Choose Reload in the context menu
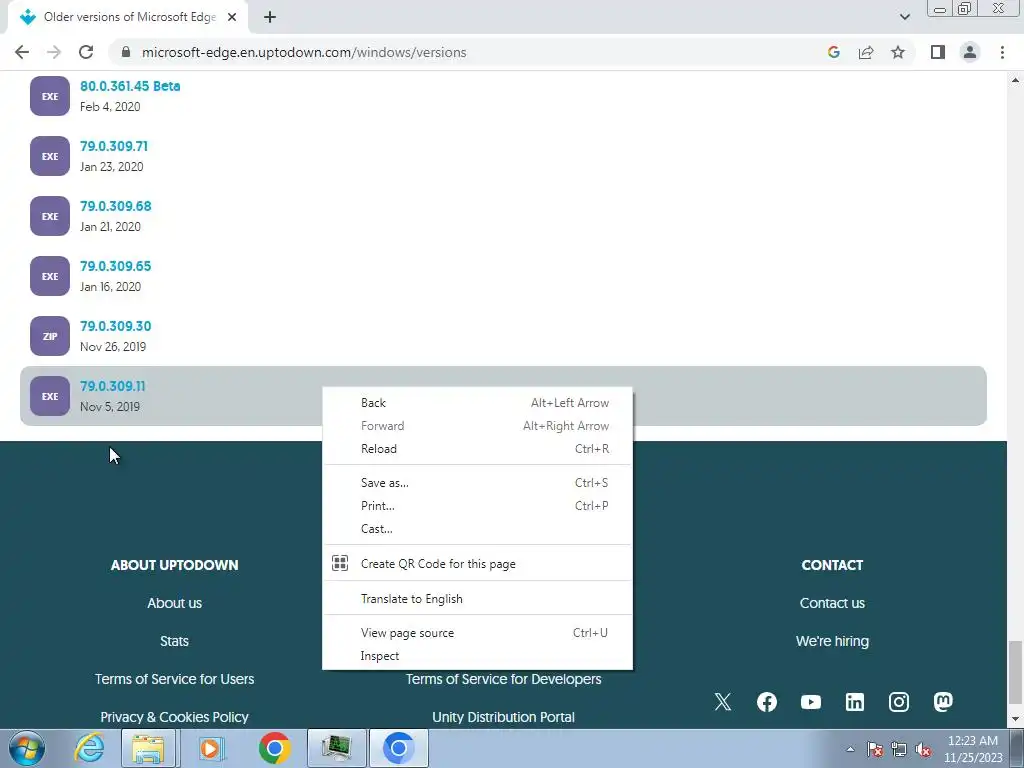 coord(477,449)
